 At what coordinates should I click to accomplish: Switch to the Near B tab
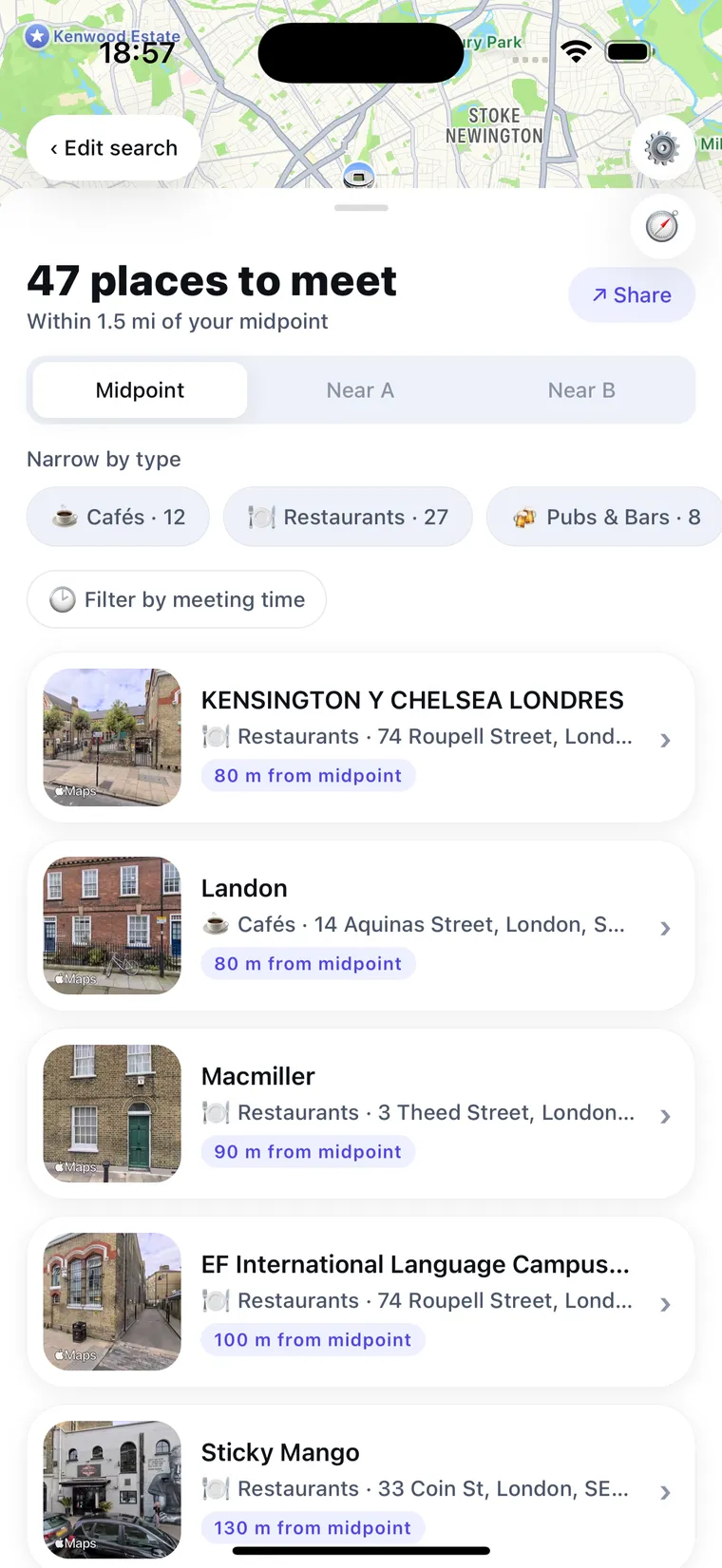coord(581,390)
